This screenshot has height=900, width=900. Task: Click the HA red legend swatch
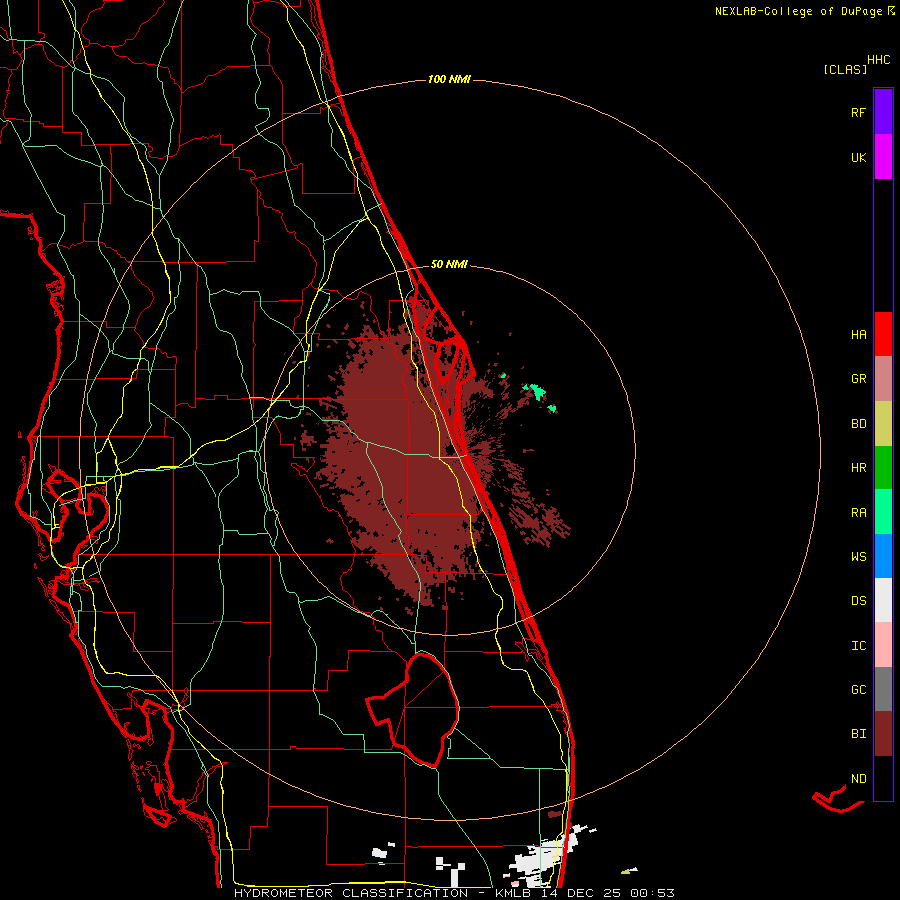[883, 334]
